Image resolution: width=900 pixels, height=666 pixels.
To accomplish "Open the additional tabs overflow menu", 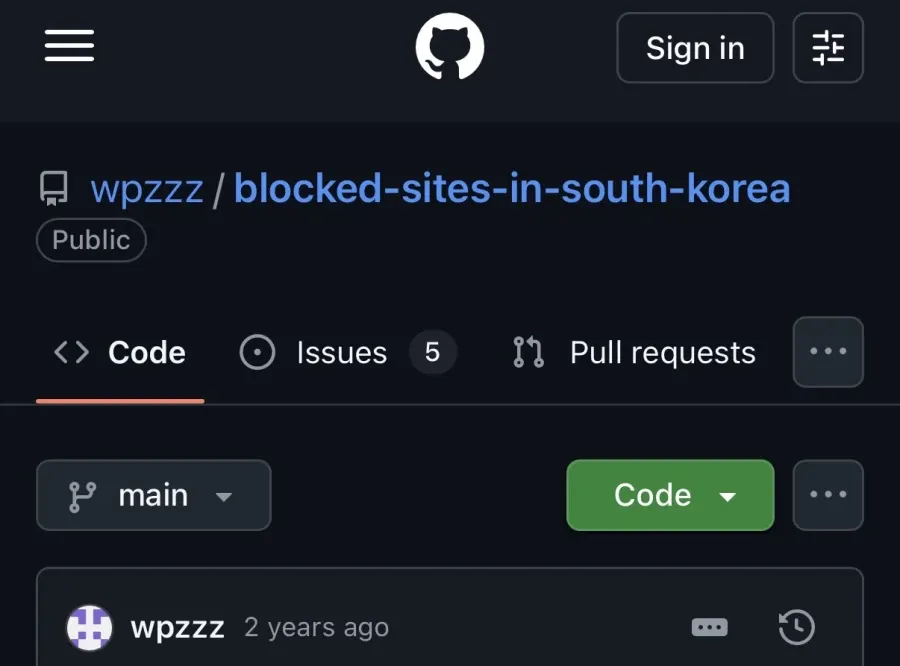I will pos(828,351).
